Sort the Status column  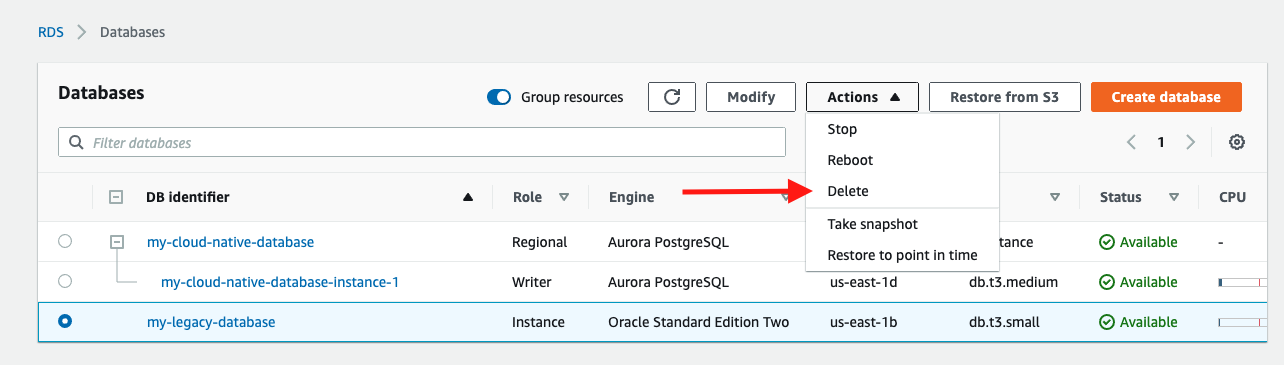tap(1174, 197)
